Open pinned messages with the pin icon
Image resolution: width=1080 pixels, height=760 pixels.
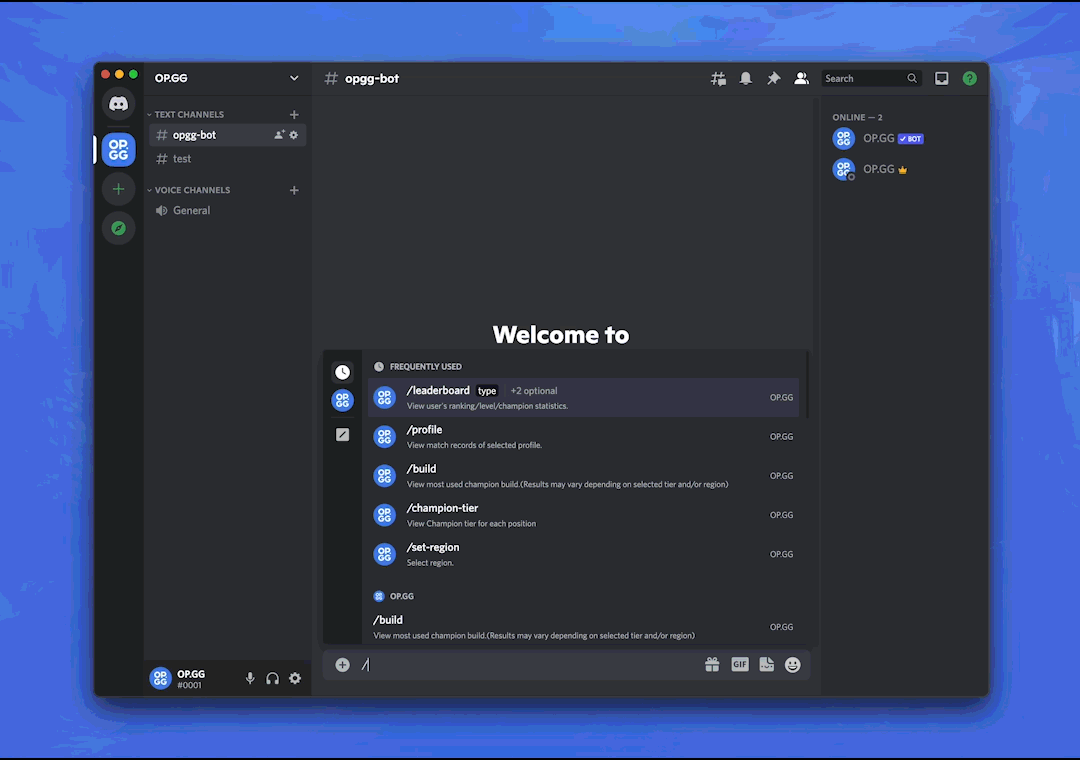click(x=773, y=79)
